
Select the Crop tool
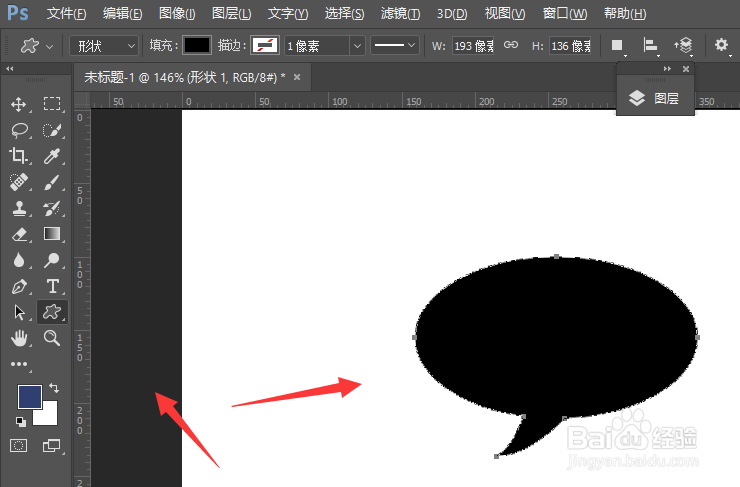point(19,156)
